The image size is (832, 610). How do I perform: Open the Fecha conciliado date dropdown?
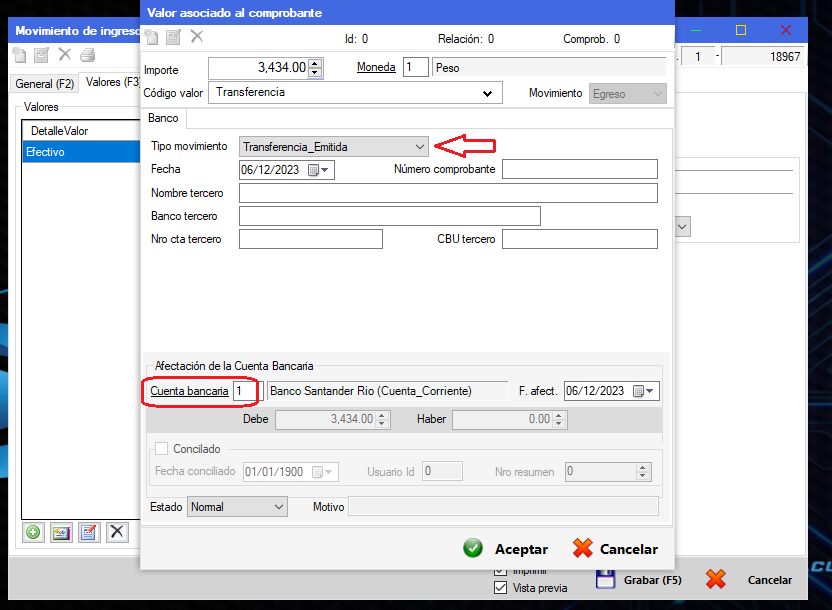(x=323, y=472)
